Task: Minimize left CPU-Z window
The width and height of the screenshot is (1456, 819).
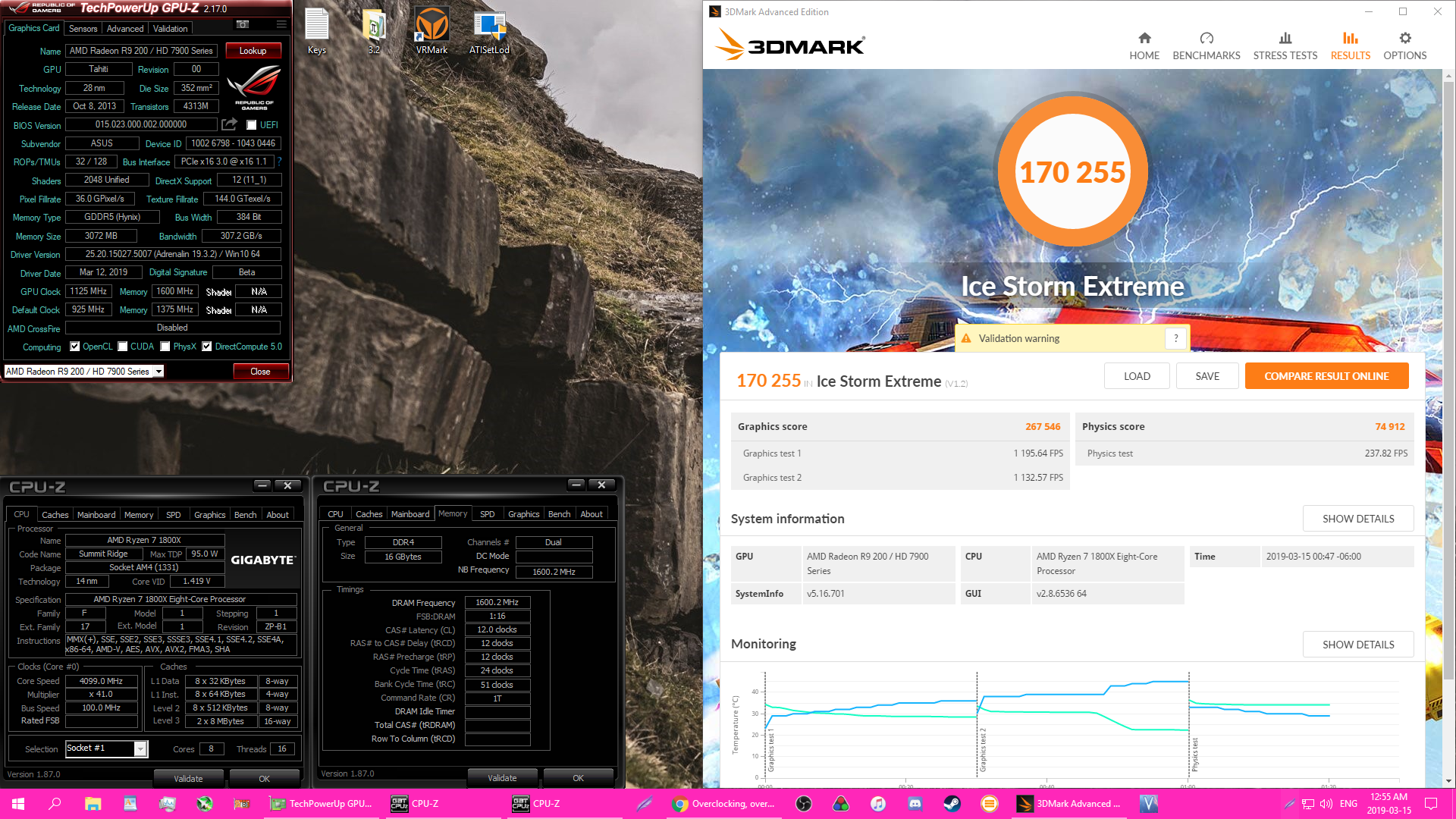Action: 262,485
